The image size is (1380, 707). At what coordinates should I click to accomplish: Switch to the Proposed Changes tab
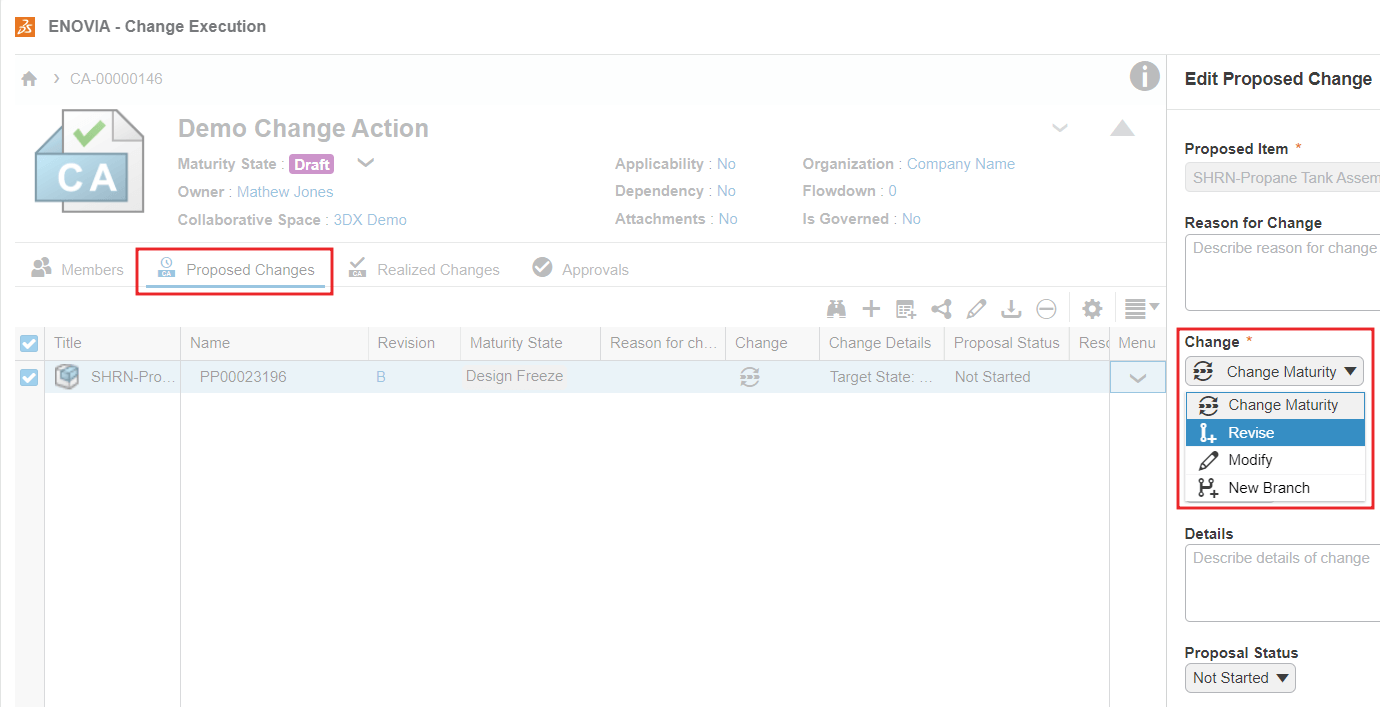pyautogui.click(x=236, y=269)
